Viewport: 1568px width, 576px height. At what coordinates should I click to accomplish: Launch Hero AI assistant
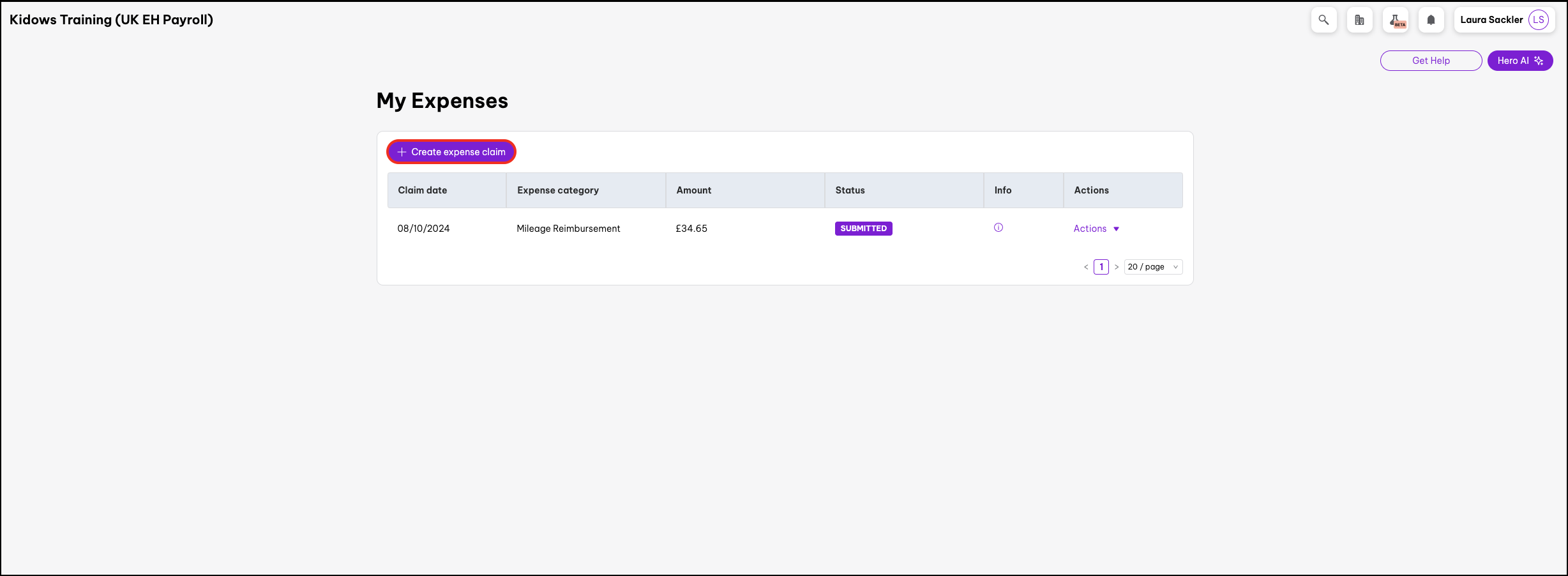coord(1519,61)
